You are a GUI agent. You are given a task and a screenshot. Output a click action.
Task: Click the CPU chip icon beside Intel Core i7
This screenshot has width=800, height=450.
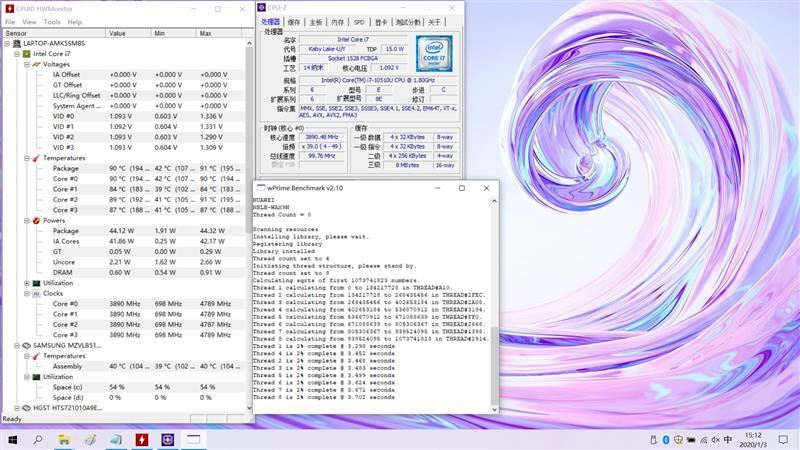[27, 54]
